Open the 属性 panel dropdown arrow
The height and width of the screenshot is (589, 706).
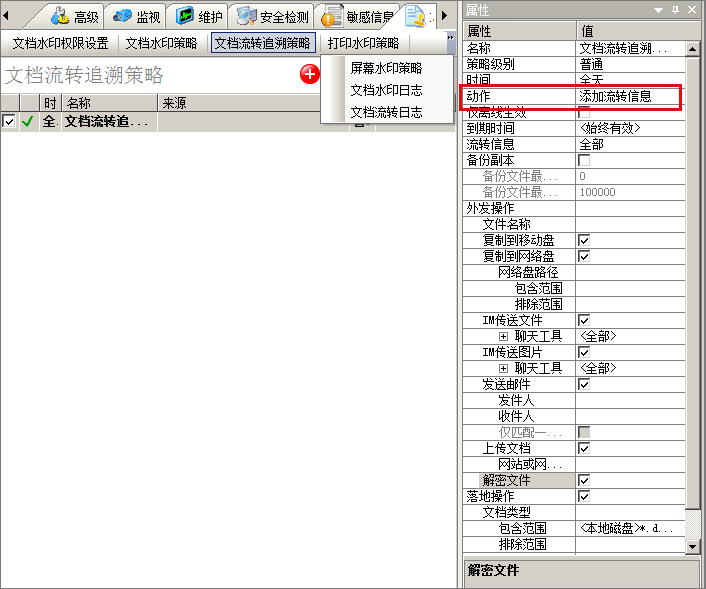coord(658,9)
